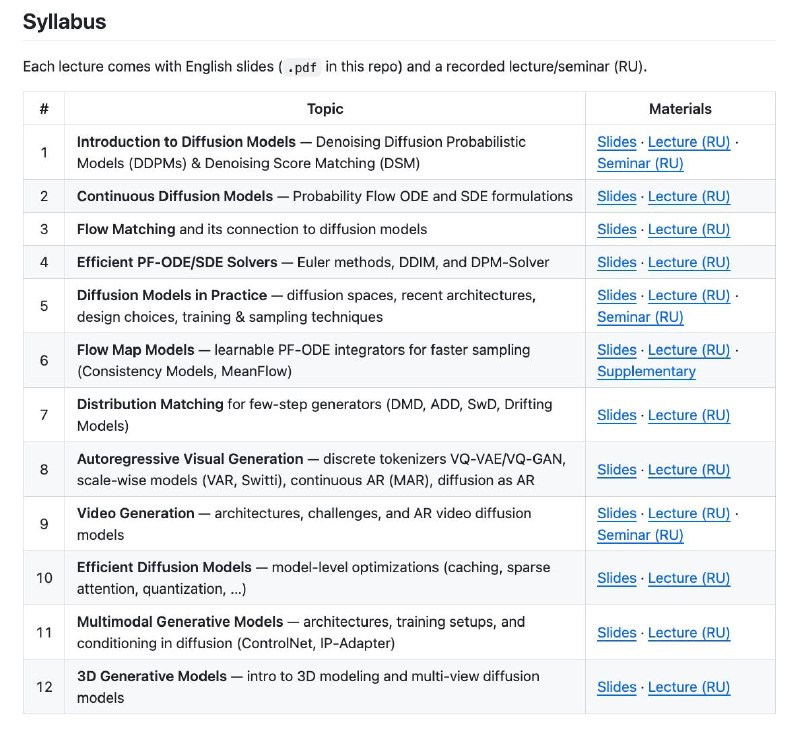Open Lecture (RU) for Video Generation
Screen dimensions: 800x731
pyautogui.click(x=689, y=513)
